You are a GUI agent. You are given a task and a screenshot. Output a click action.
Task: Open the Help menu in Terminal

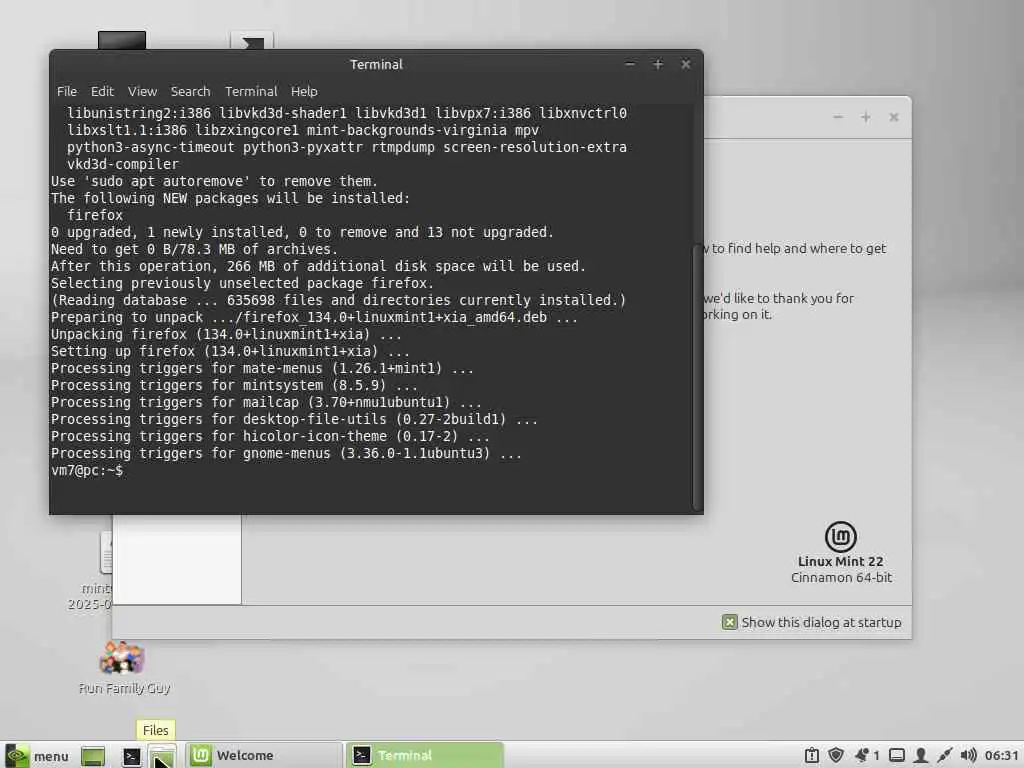coord(304,91)
